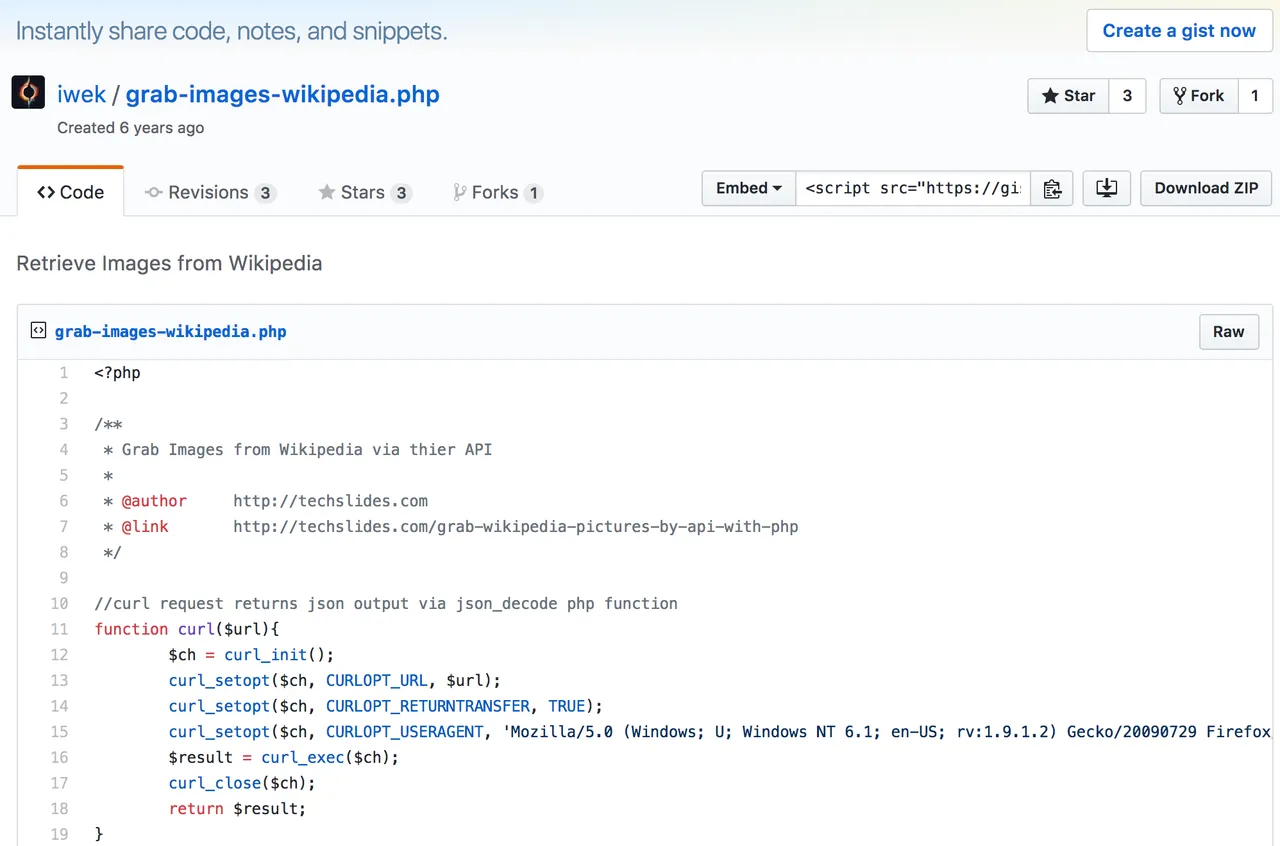Click 'Instantly share code, notes, and snippets.' tagline
The width and height of the screenshot is (1280, 846).
(x=232, y=31)
